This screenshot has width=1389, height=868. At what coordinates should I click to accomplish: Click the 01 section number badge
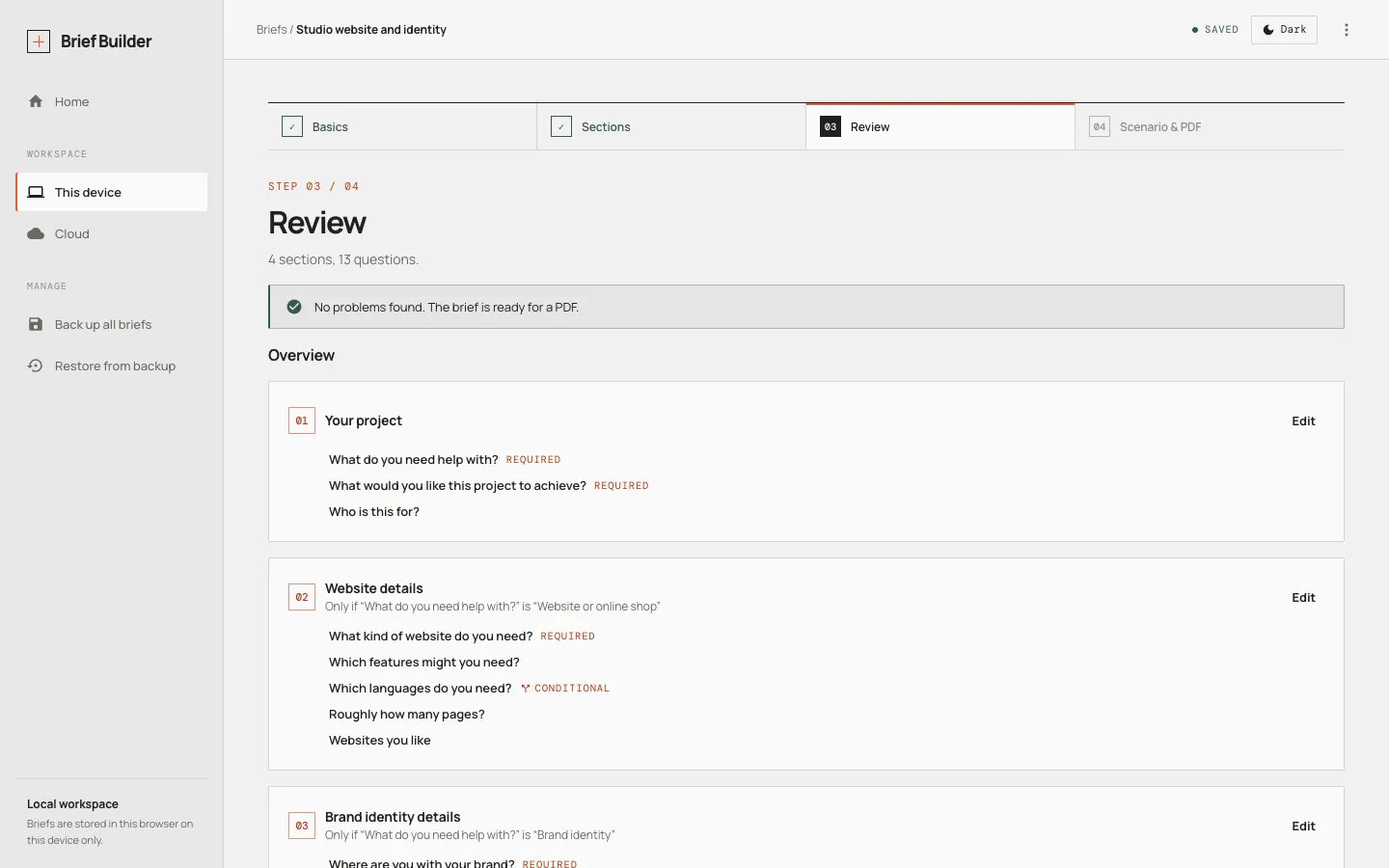(x=302, y=420)
